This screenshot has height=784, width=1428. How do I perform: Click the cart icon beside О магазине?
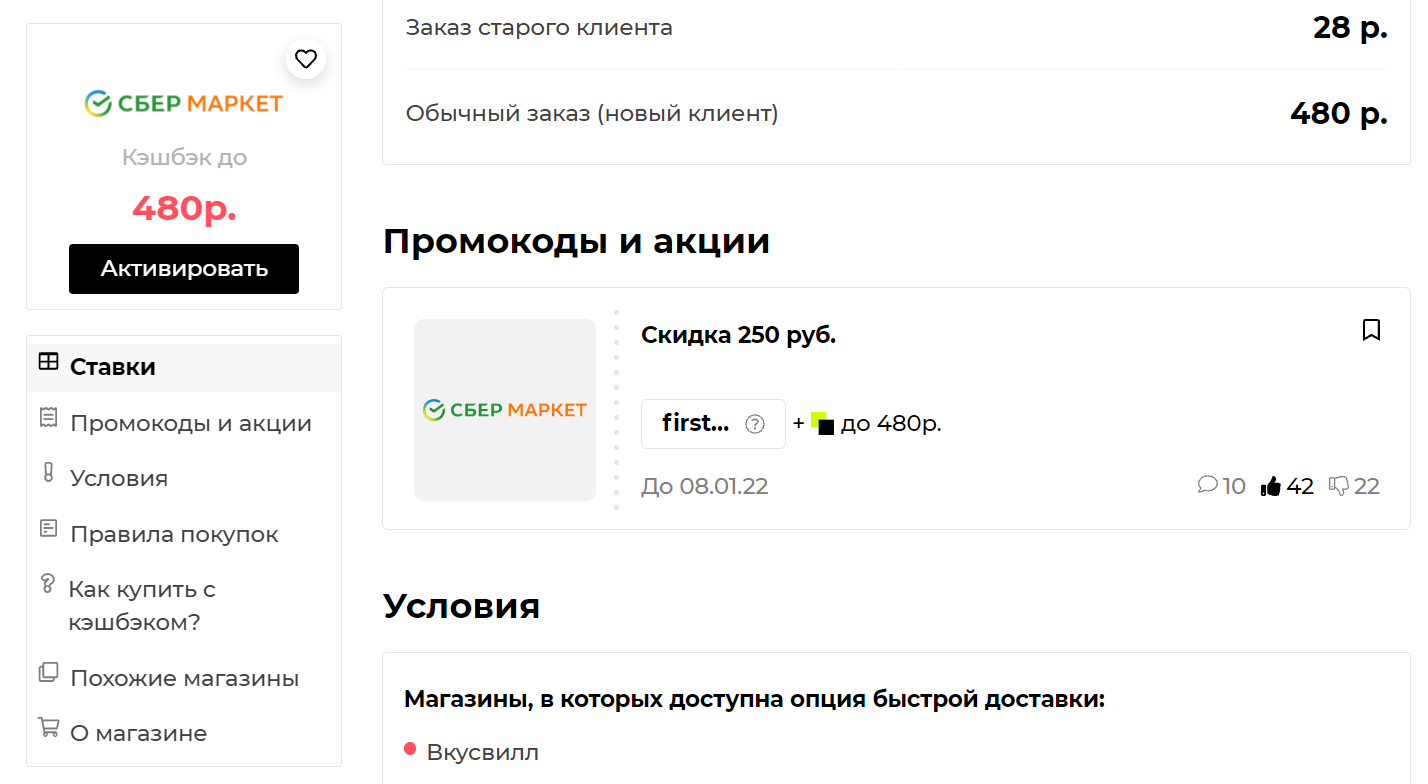(x=48, y=727)
